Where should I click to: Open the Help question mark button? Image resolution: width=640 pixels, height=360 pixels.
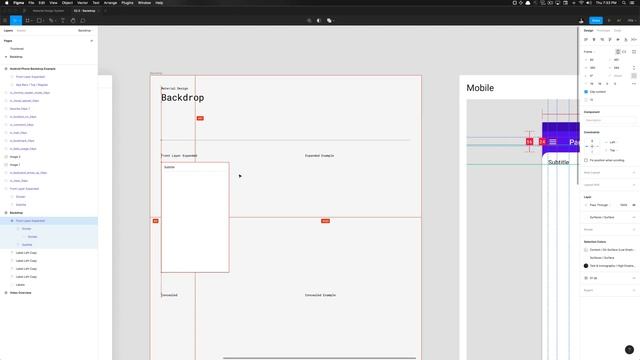(629, 349)
